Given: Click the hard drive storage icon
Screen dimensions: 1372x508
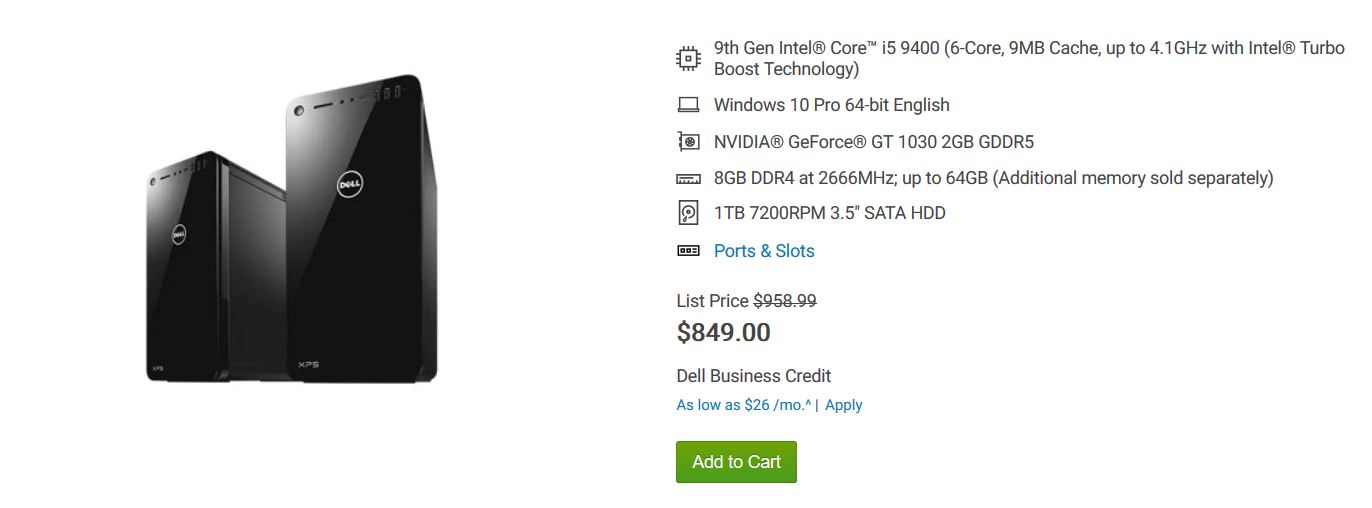Looking at the screenshot, I should 688,213.
